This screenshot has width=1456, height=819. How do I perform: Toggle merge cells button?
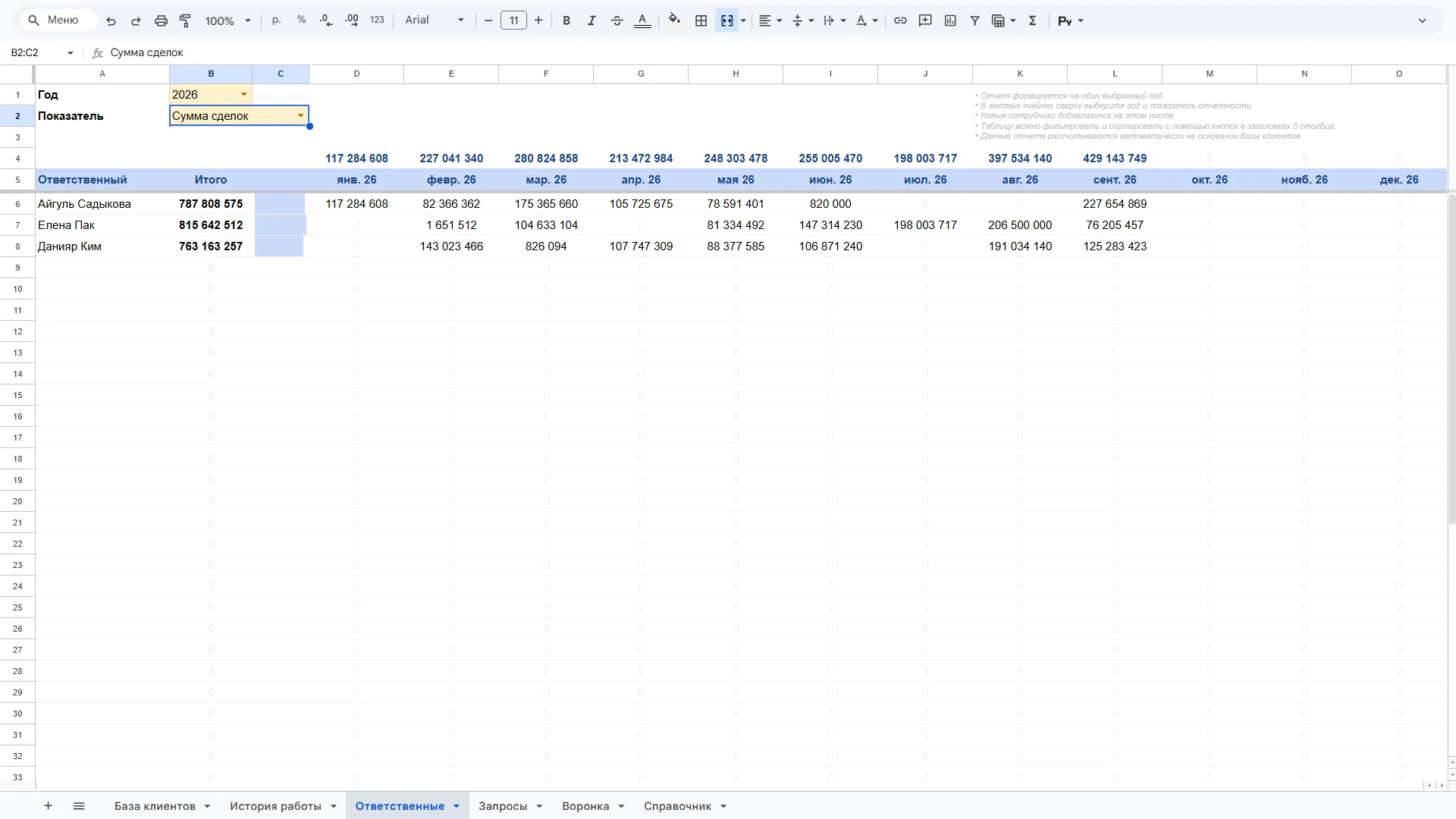[727, 20]
